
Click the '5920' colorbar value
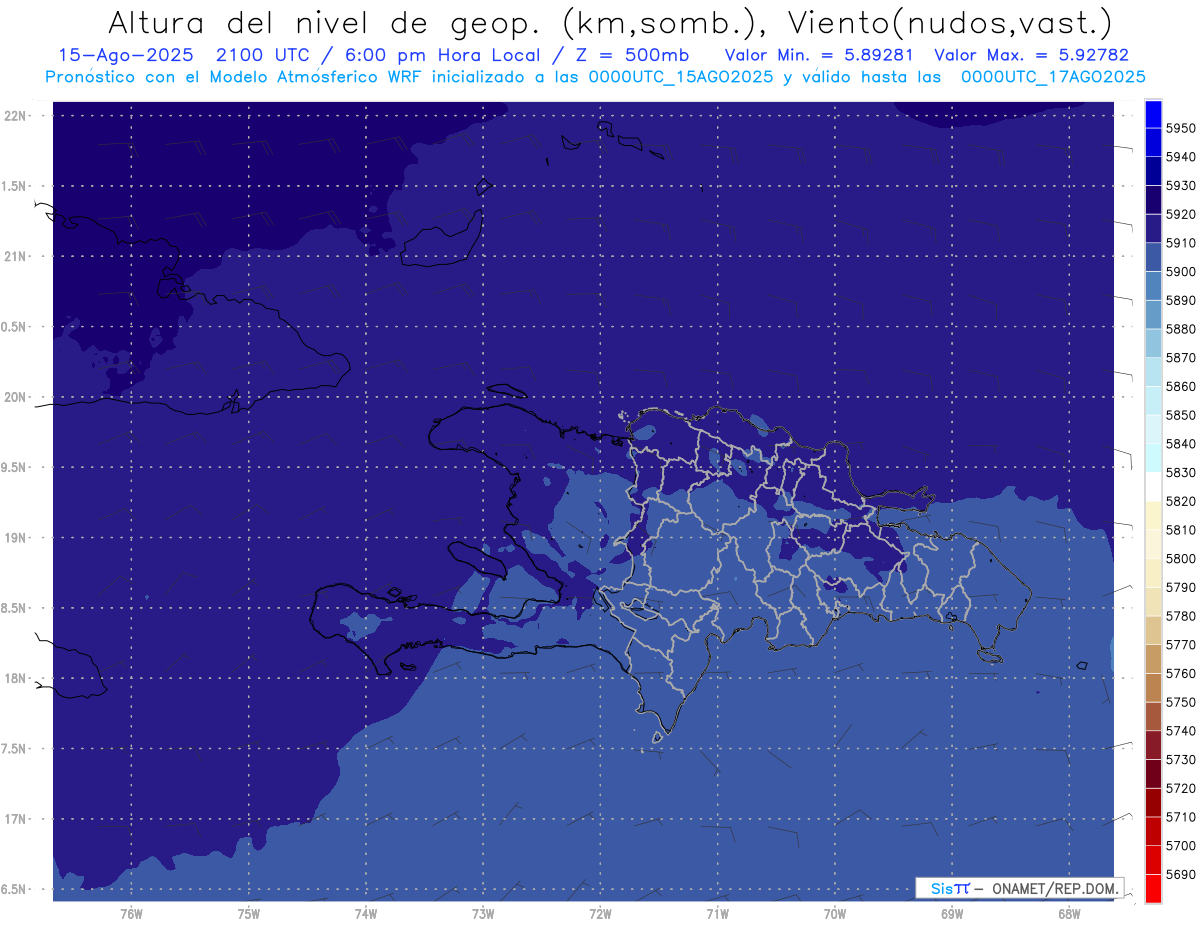(x=1180, y=214)
